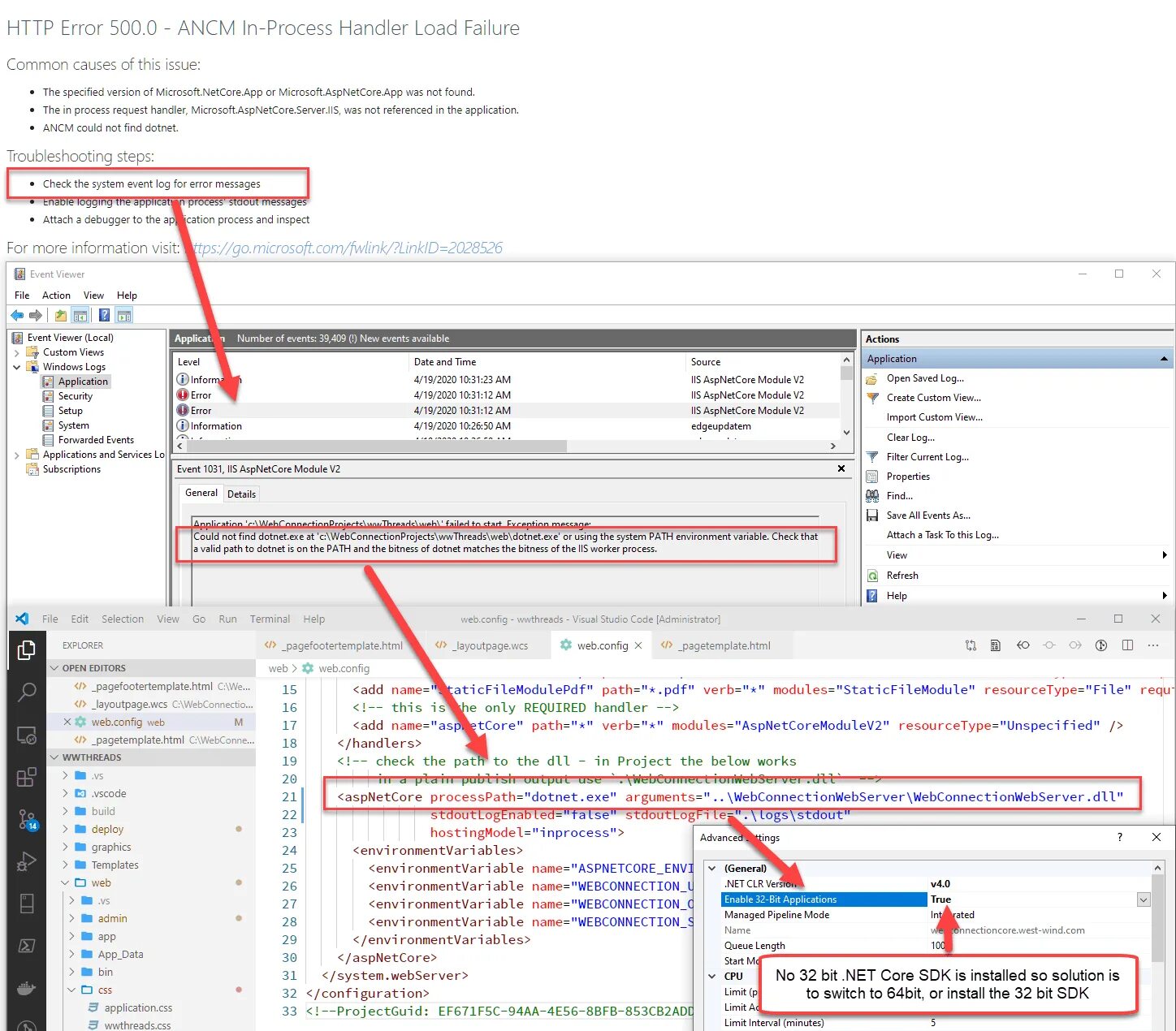Open Explorer view in VS Code activity bar
The width and height of the screenshot is (1176, 1031).
tap(26, 650)
